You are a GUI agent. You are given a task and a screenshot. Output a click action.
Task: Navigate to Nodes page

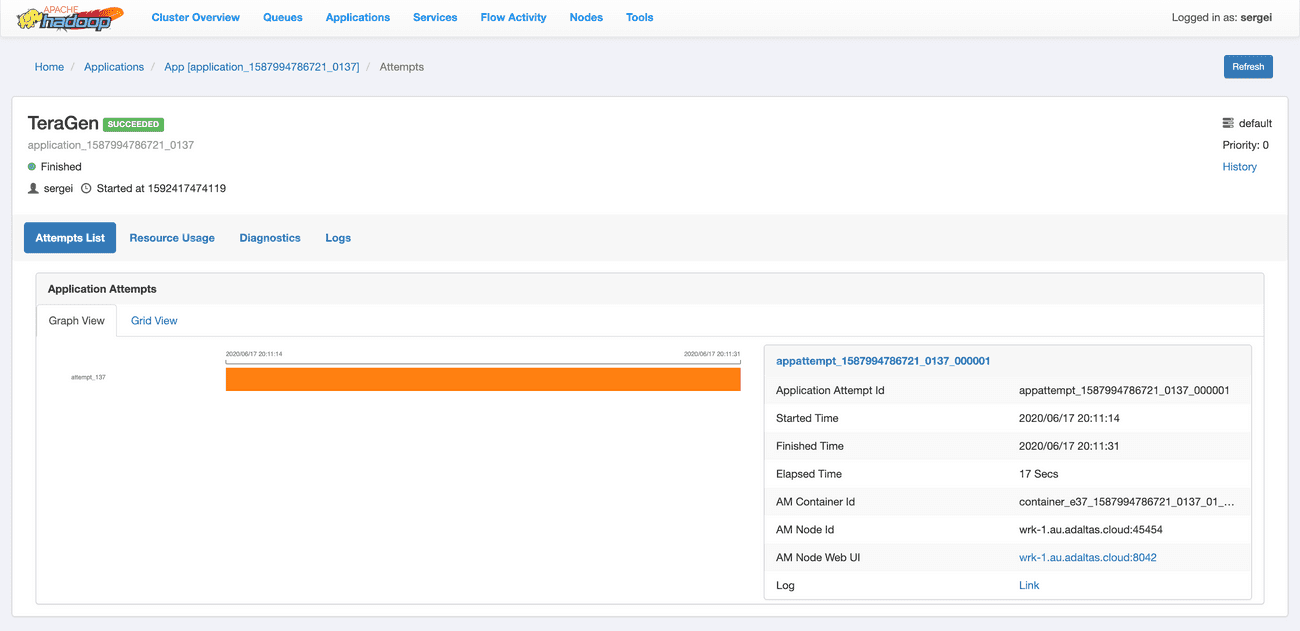tap(586, 18)
